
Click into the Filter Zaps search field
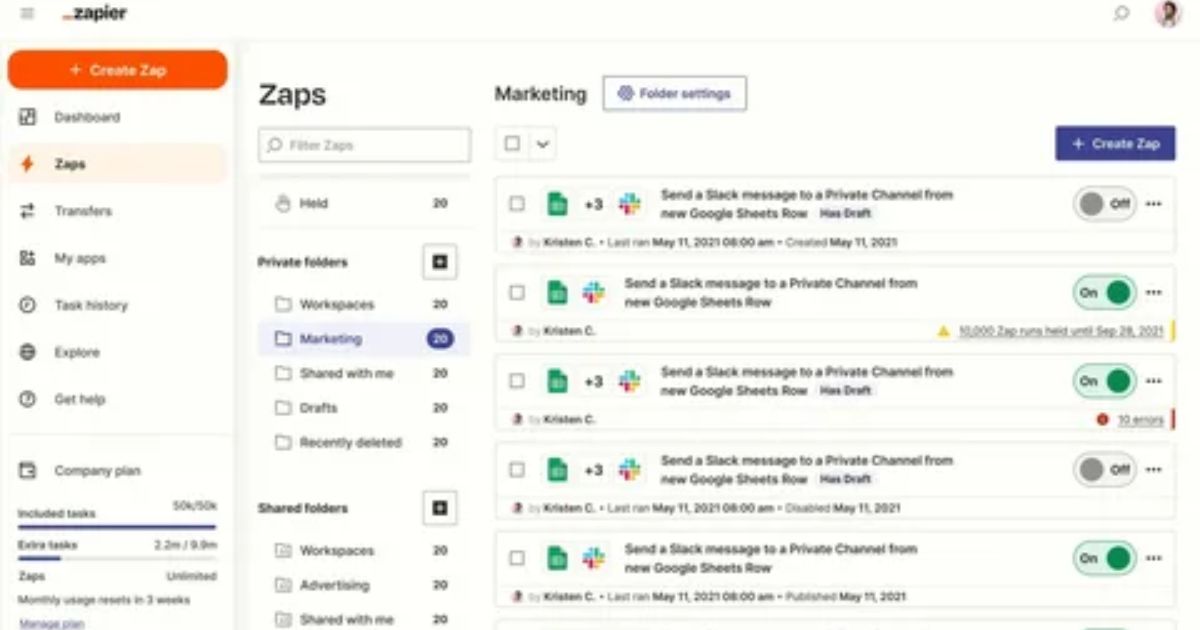tap(364, 145)
